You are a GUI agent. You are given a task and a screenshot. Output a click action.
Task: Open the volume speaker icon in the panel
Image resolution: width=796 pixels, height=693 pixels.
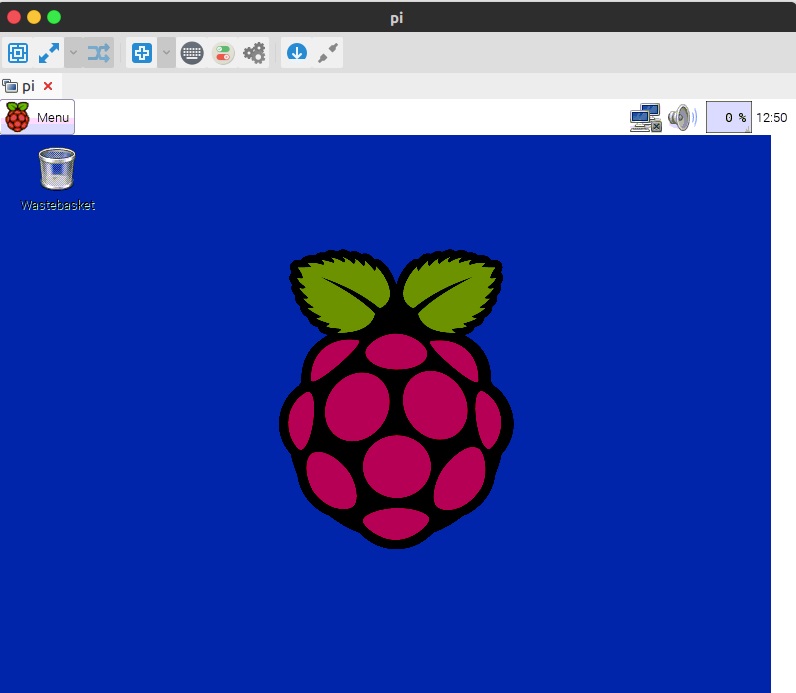[x=682, y=118]
